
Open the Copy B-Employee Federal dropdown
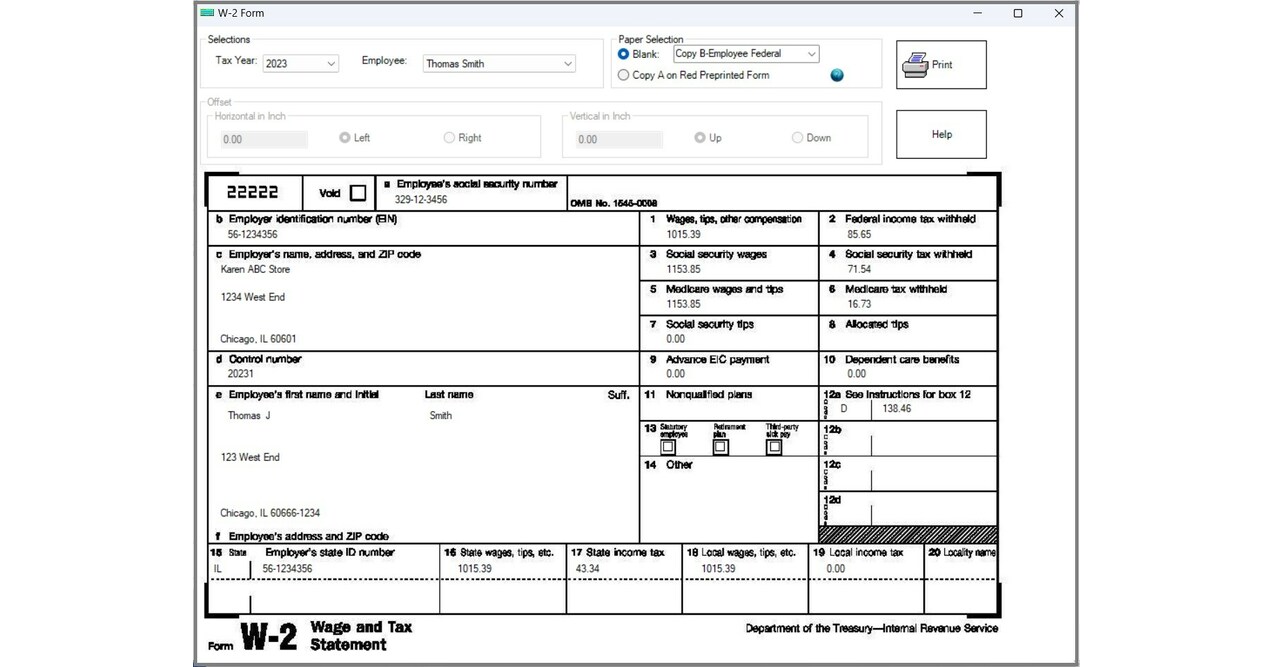pyautogui.click(x=811, y=54)
